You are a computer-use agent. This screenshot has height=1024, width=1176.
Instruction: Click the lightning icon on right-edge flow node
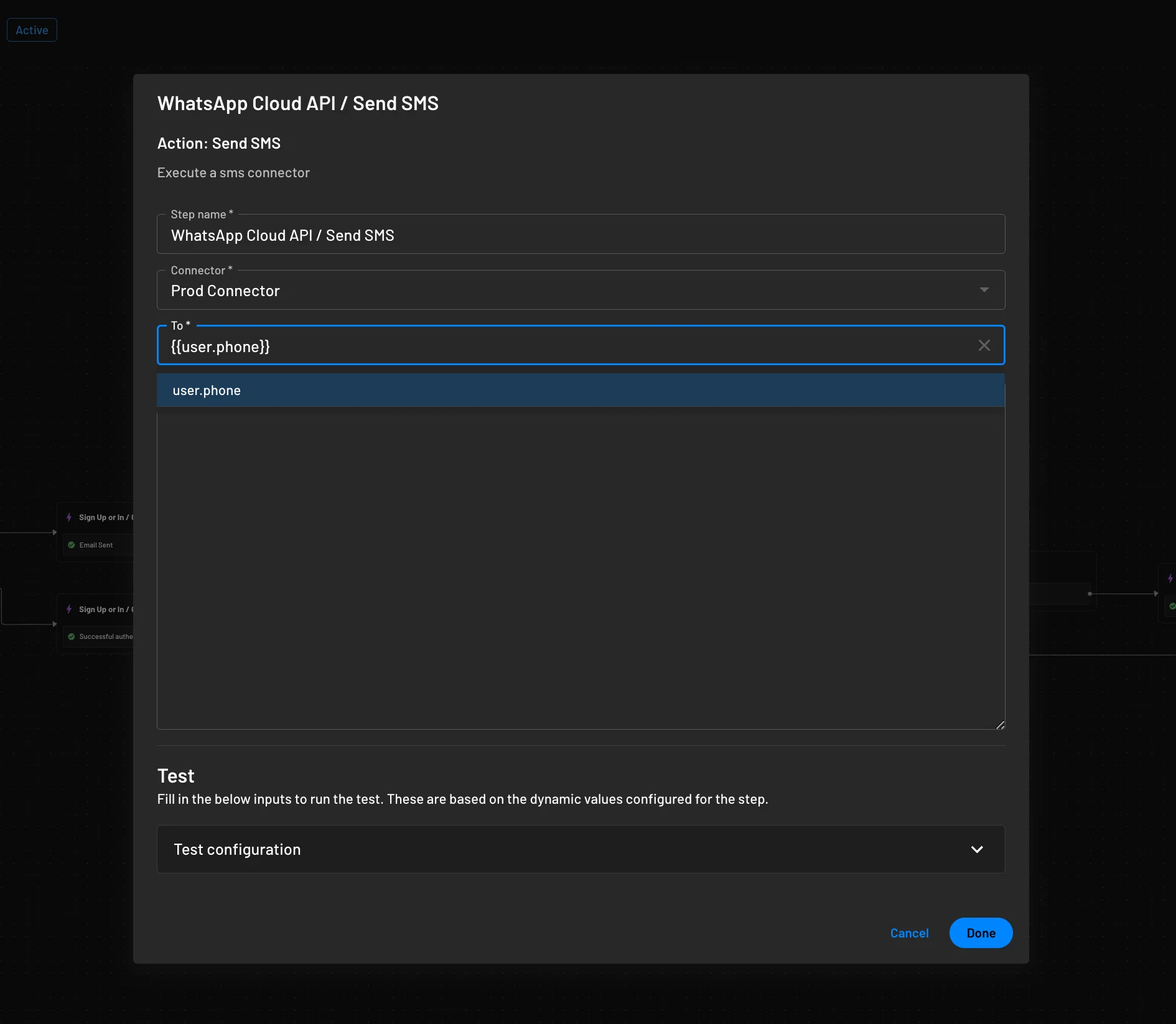[1170, 579]
